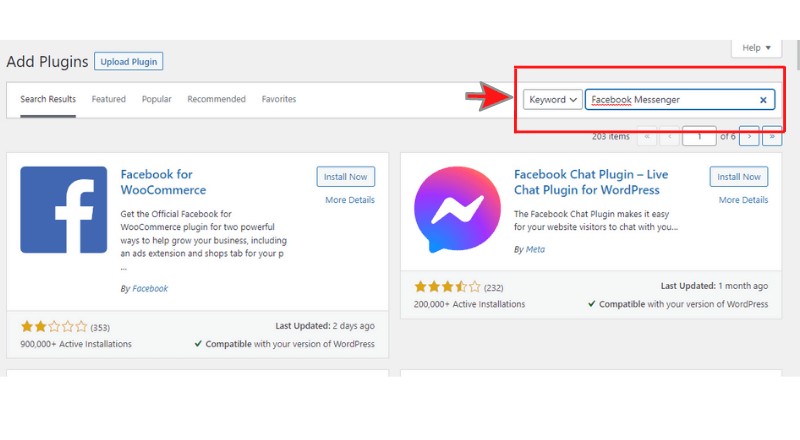The height and width of the screenshot is (440, 800).
Task: Click the '200,000+ Active Installations' text
Action: tap(469, 304)
